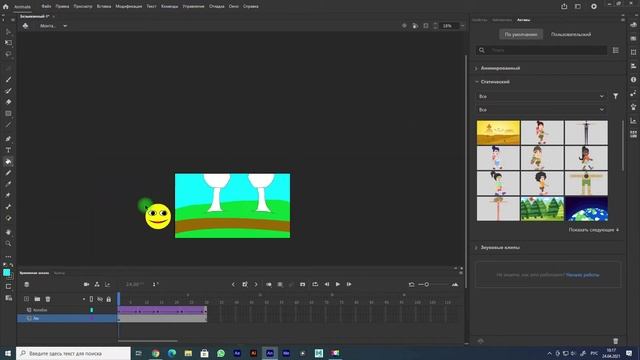Viewport: 640px width, 360px height.
Task: Click the Play button in timeline
Action: pyautogui.click(x=338, y=284)
